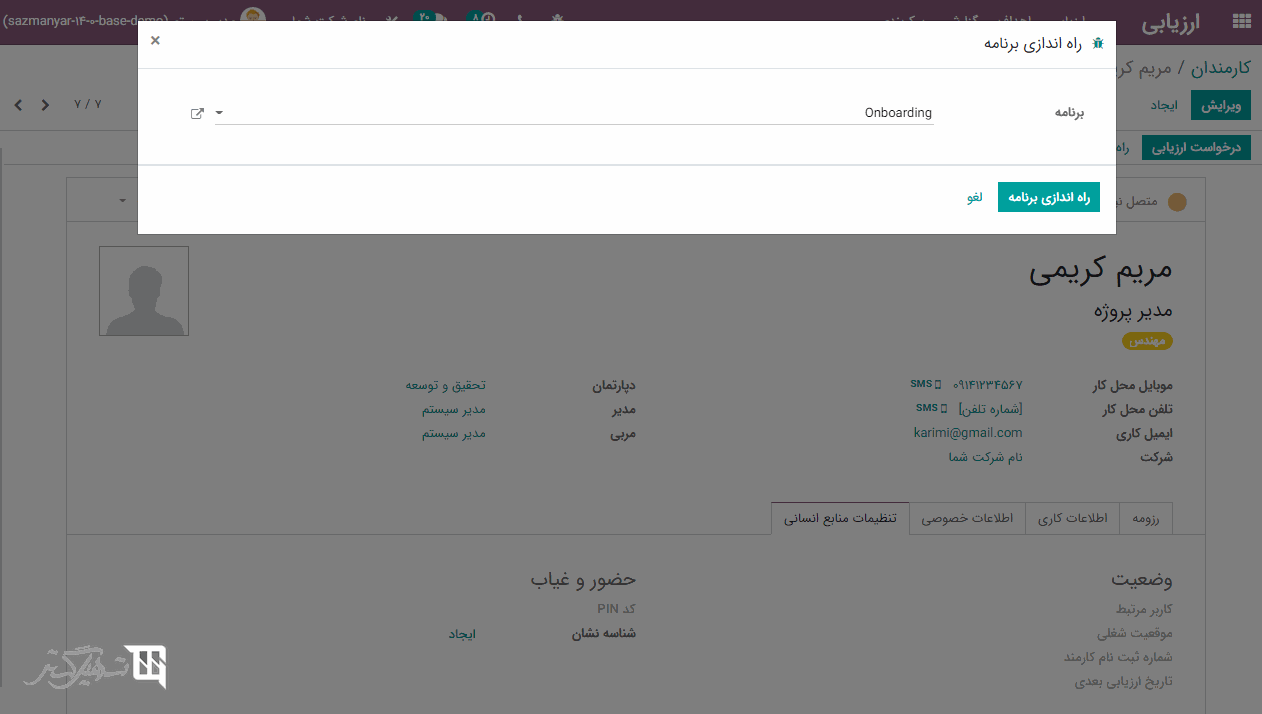Click the job title مدیر پروژه

tap(1134, 311)
